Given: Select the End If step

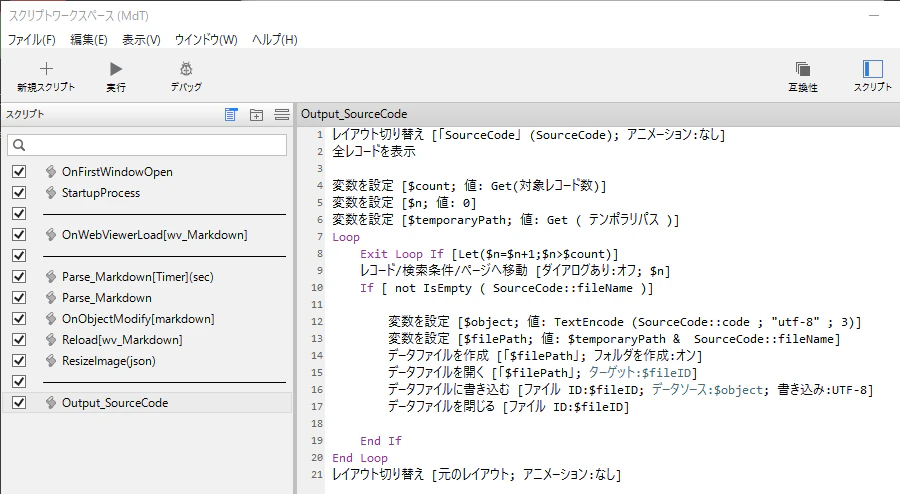Looking at the screenshot, I should pyautogui.click(x=381, y=441).
